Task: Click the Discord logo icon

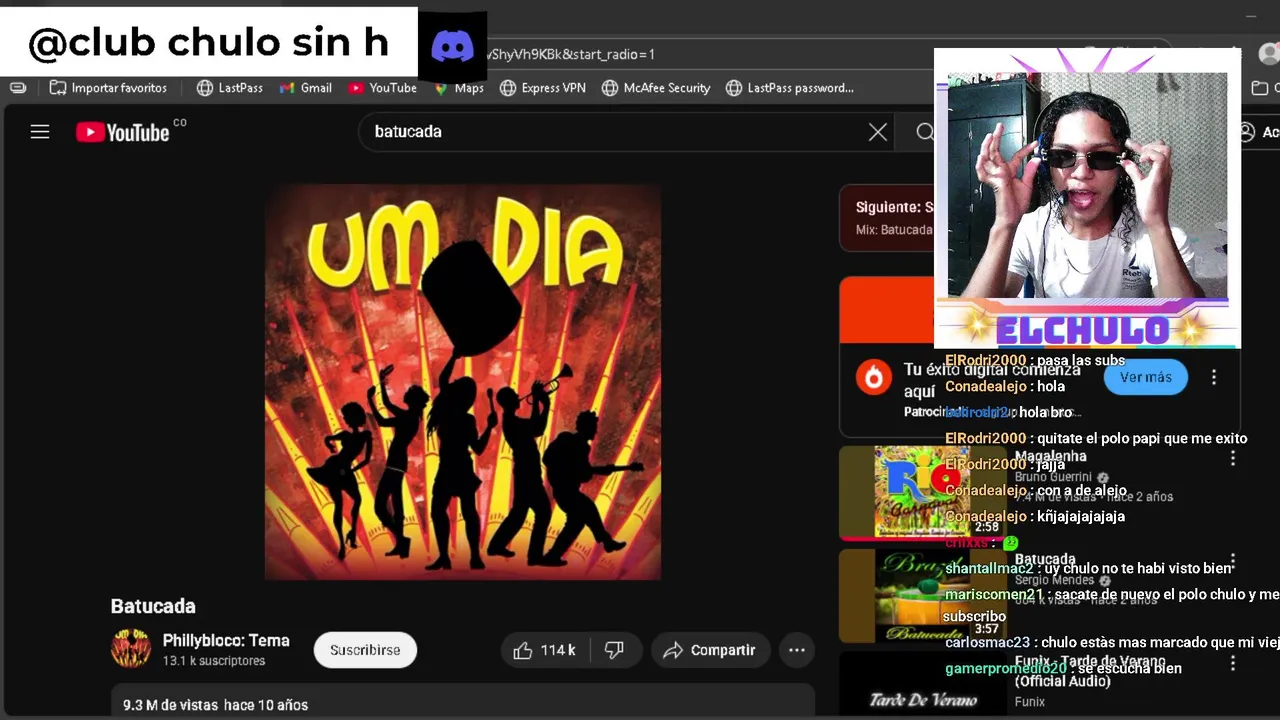Action: [x=452, y=46]
